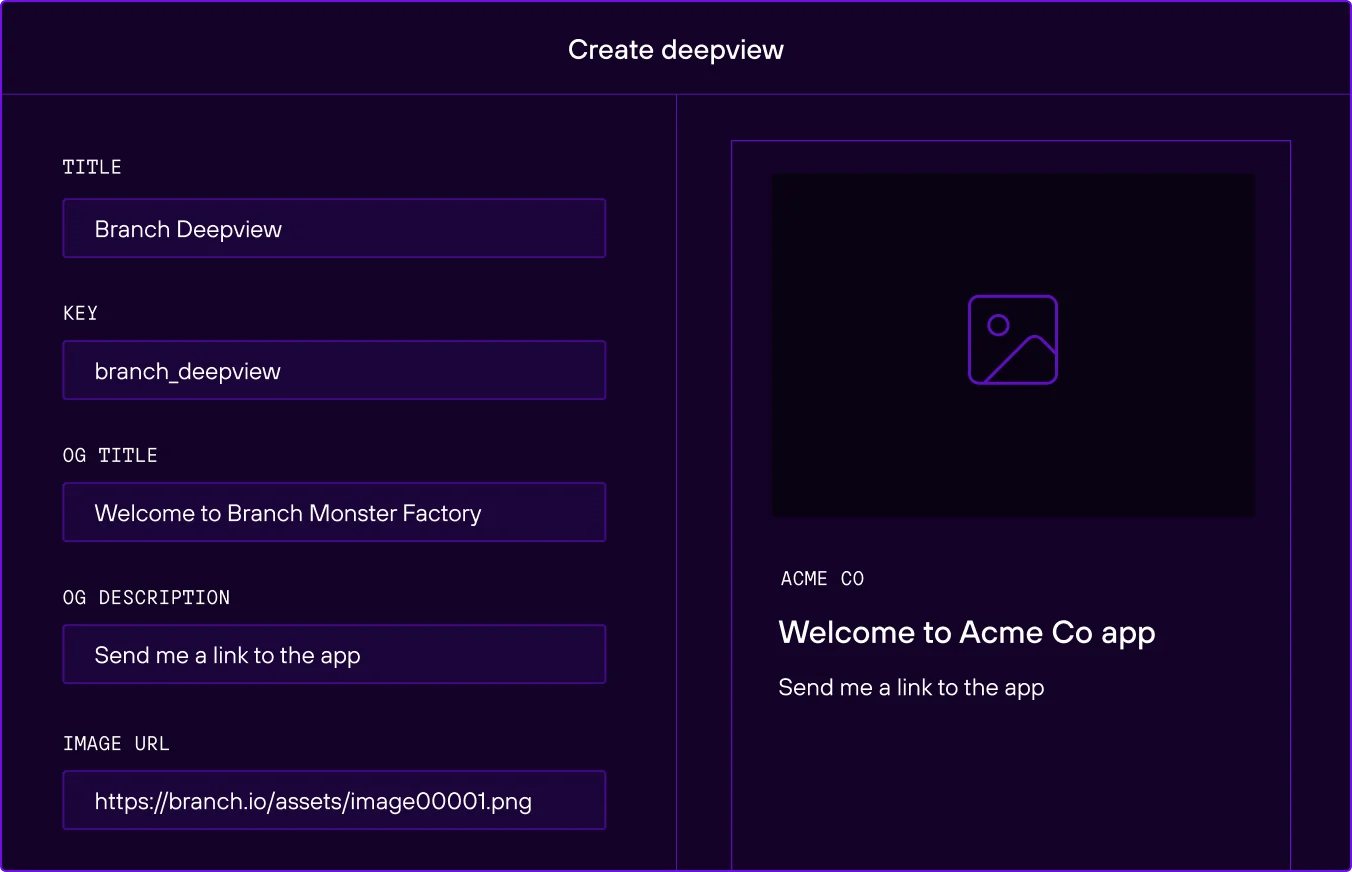Click the OG DESCRIPTION label

146,597
